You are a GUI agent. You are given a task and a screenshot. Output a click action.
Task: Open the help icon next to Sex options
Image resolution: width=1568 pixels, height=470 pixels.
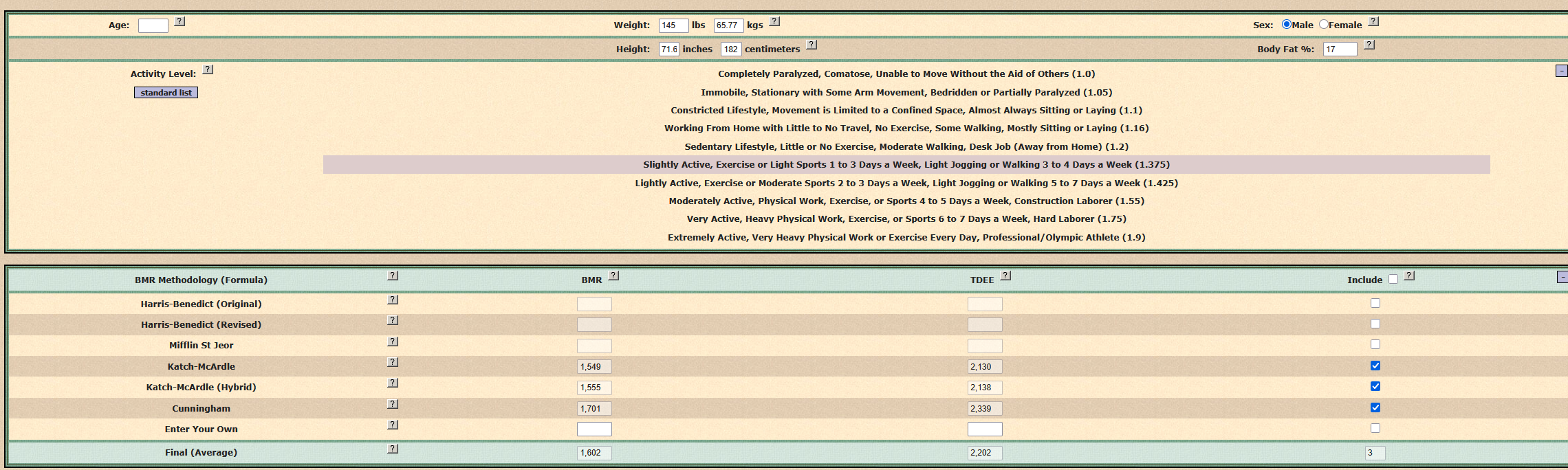point(1373,21)
